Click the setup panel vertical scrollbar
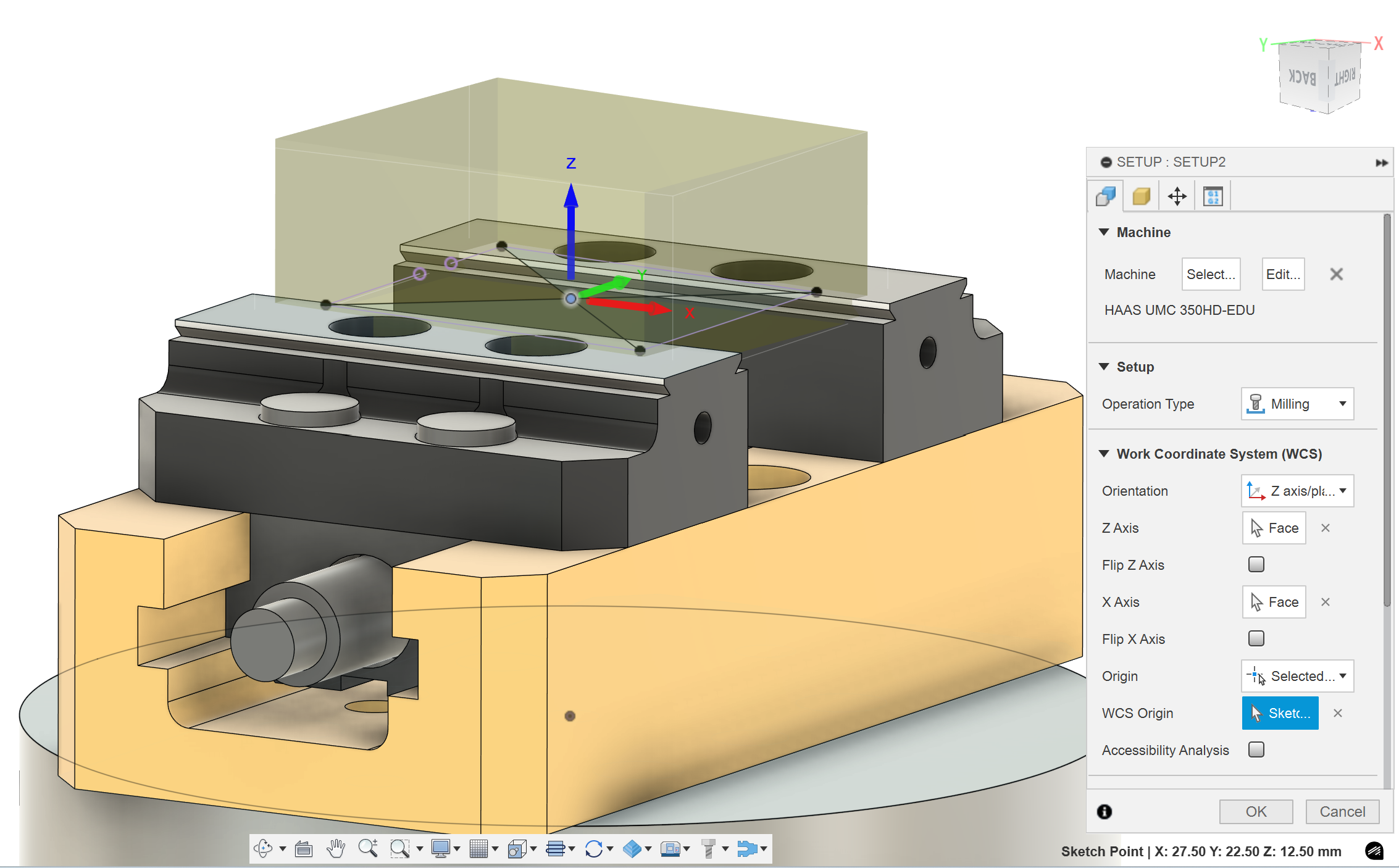Viewport: 1399px width, 868px height. (x=1387, y=407)
